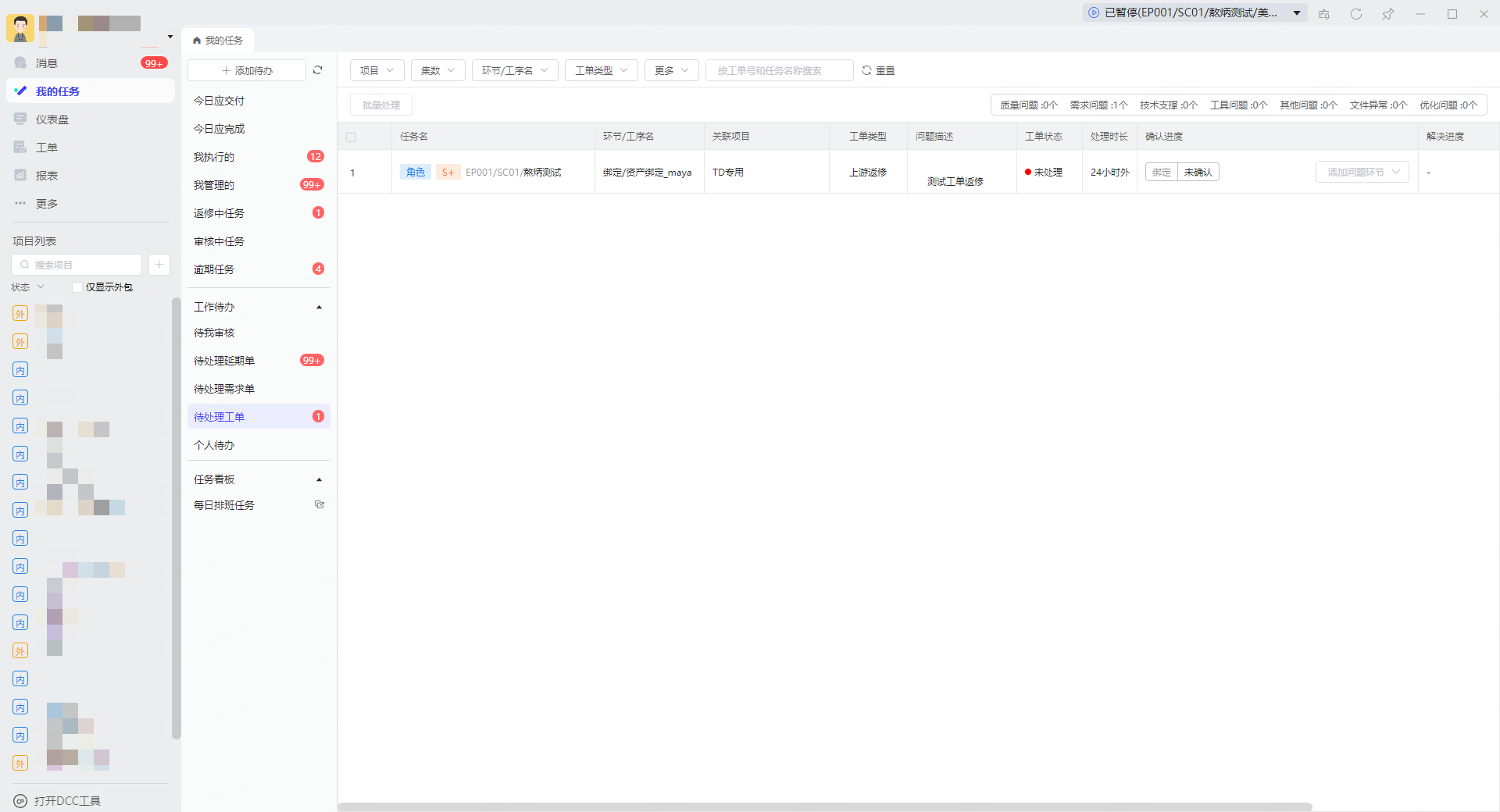The width and height of the screenshot is (1500, 812).
Task: Click the 工单 work order sidebar icon
Action: click(x=21, y=148)
